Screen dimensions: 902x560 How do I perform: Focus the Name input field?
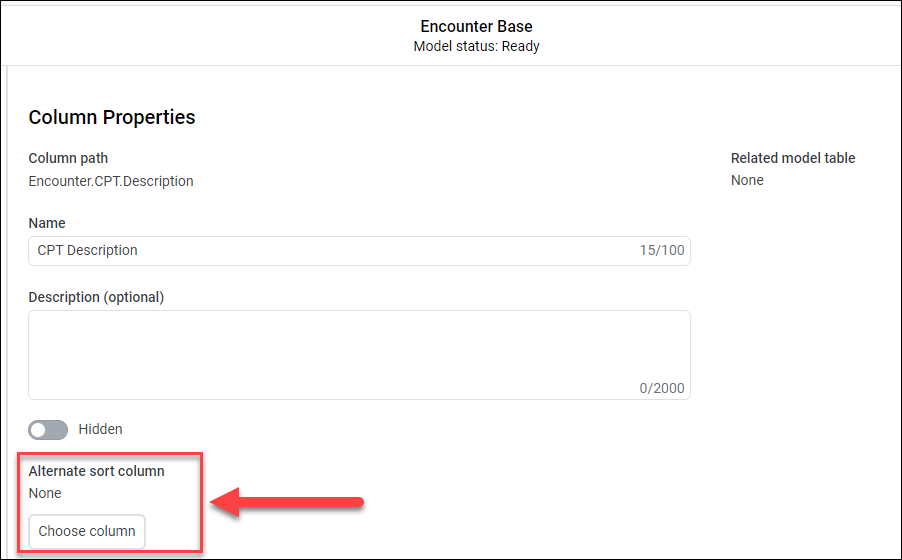[330, 250]
